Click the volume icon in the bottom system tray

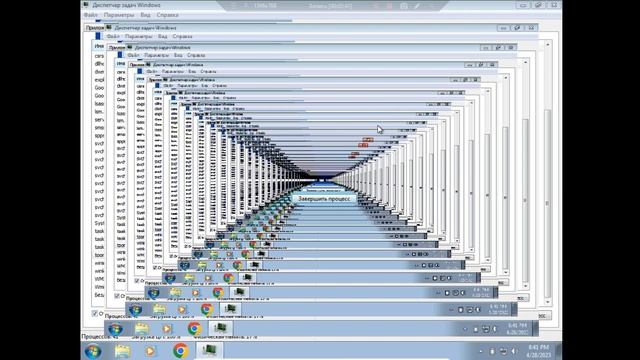514,351
